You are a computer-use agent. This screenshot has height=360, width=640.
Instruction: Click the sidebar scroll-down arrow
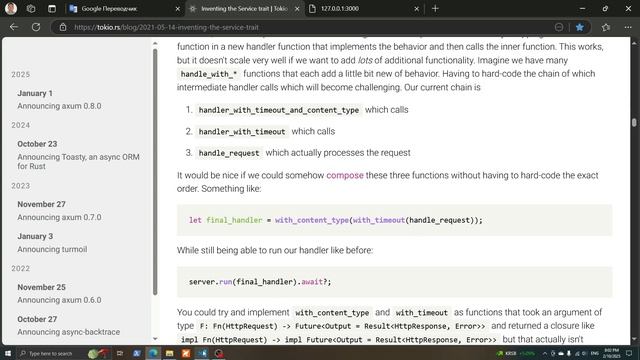(x=155, y=338)
